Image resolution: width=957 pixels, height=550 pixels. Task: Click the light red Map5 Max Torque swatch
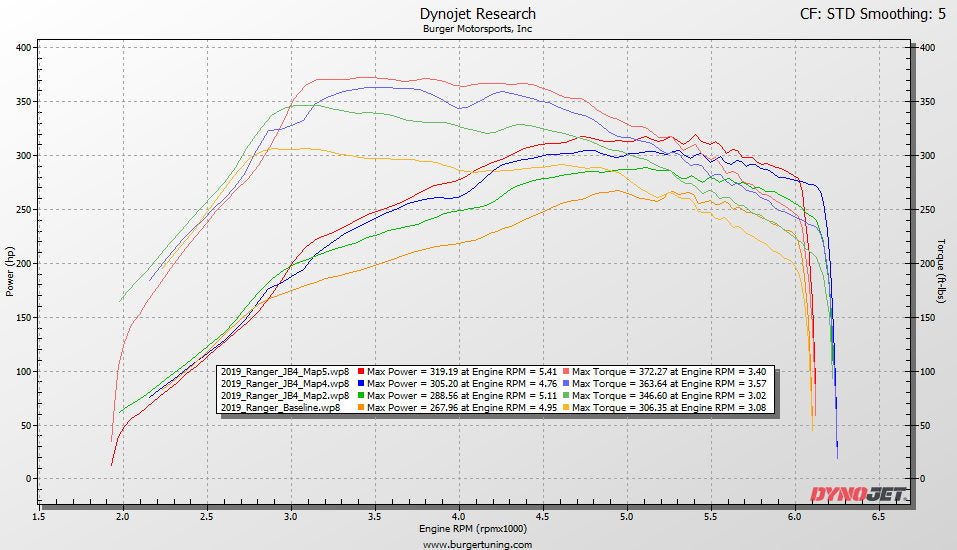[568, 371]
